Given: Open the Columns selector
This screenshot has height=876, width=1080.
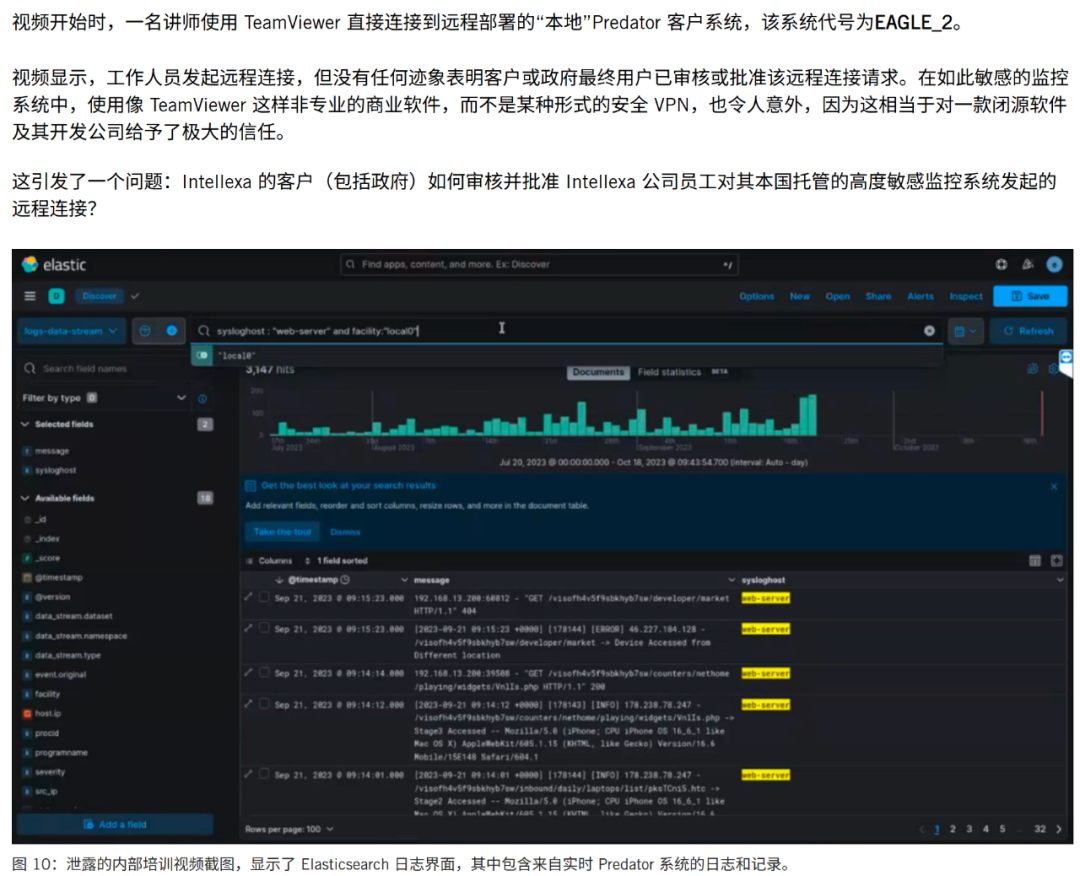Looking at the screenshot, I should 269,561.
